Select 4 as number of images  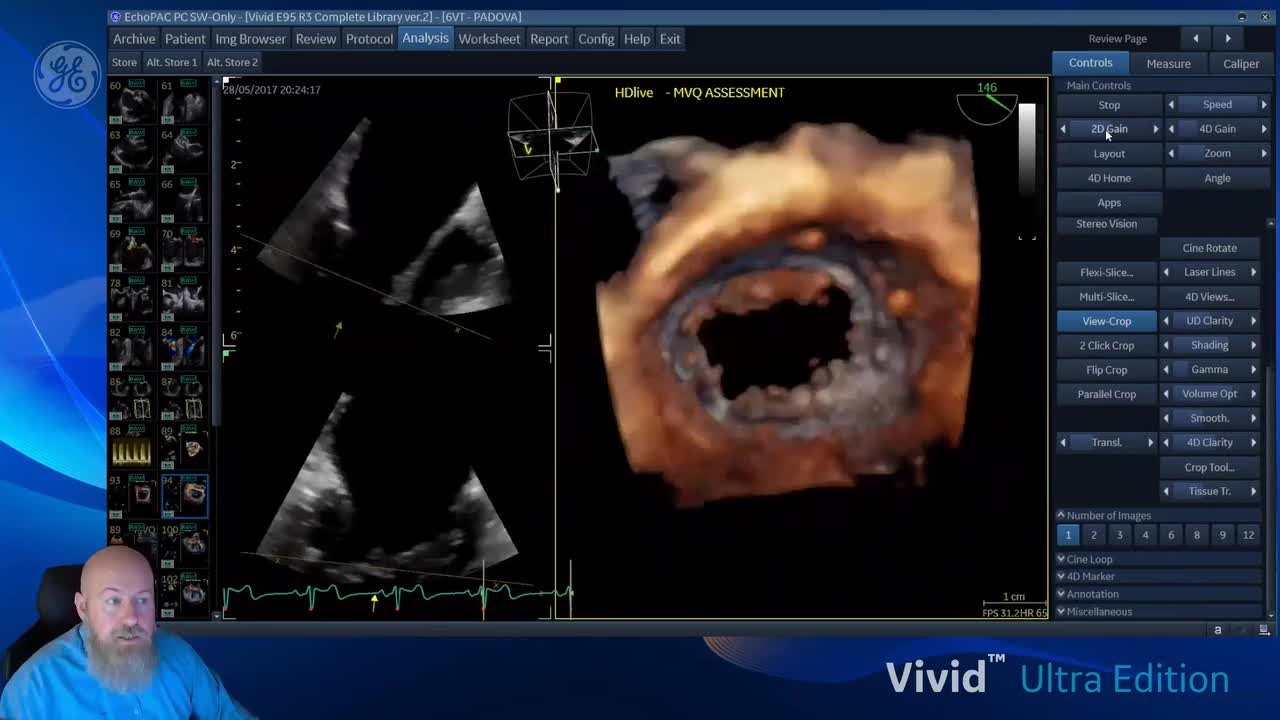(1145, 535)
